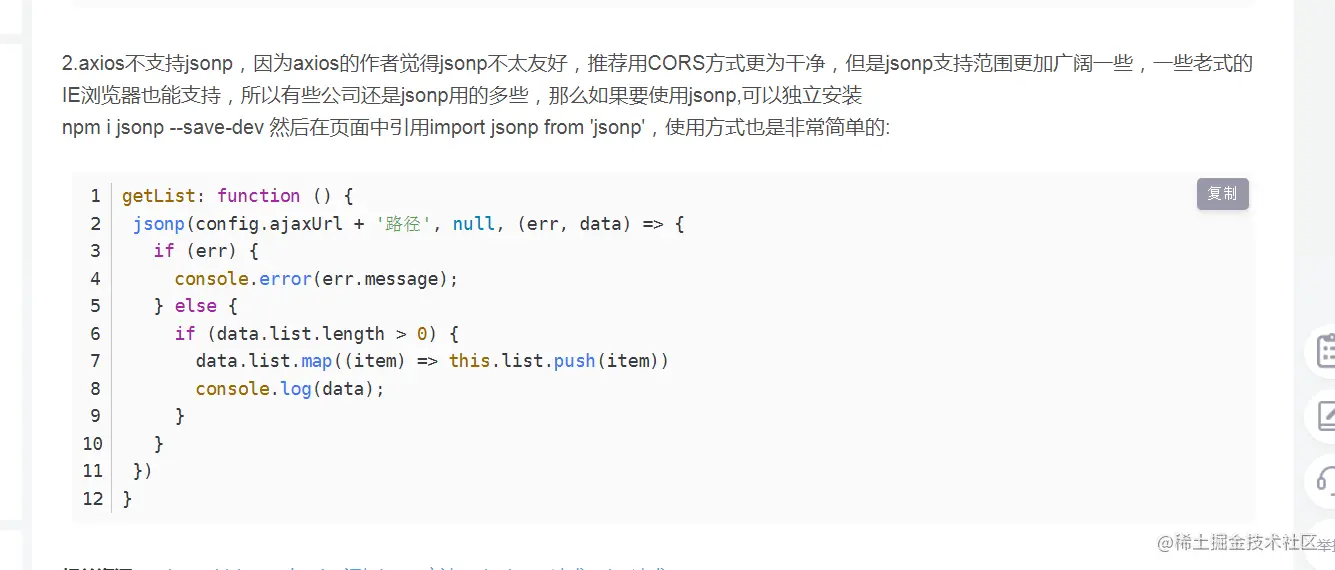Click the word CORS in paragraph

coord(678,64)
